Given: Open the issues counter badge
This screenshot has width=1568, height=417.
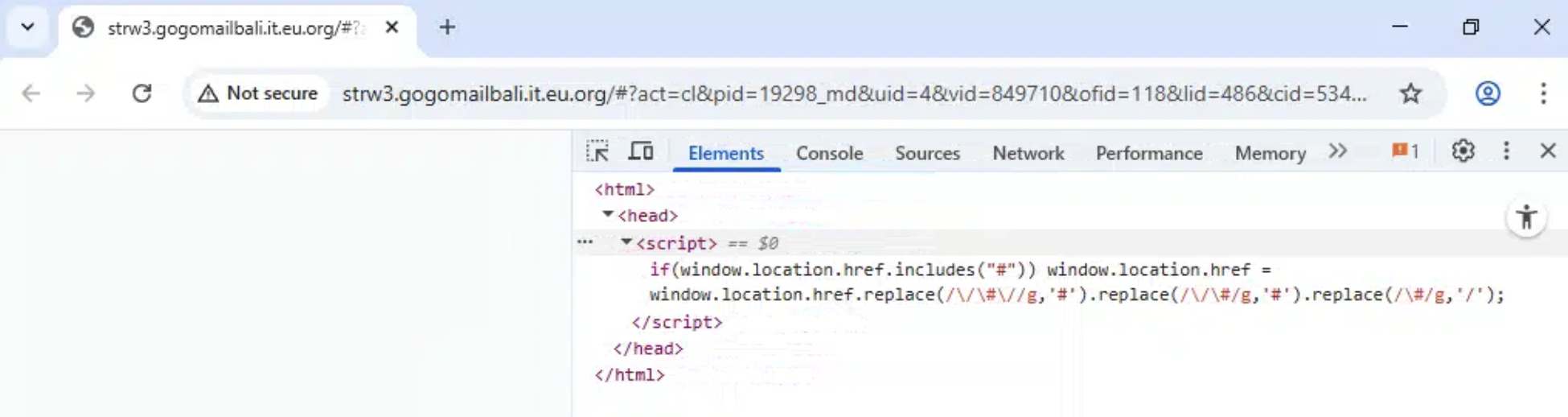Looking at the screenshot, I should (1405, 151).
